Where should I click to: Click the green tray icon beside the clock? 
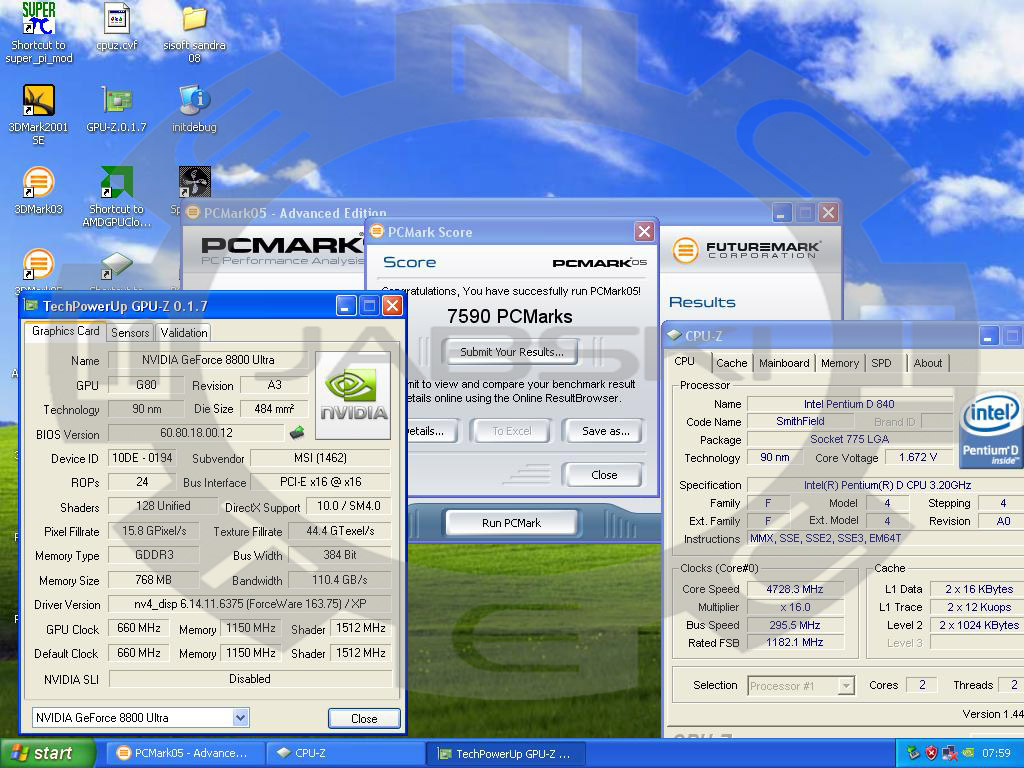968,753
